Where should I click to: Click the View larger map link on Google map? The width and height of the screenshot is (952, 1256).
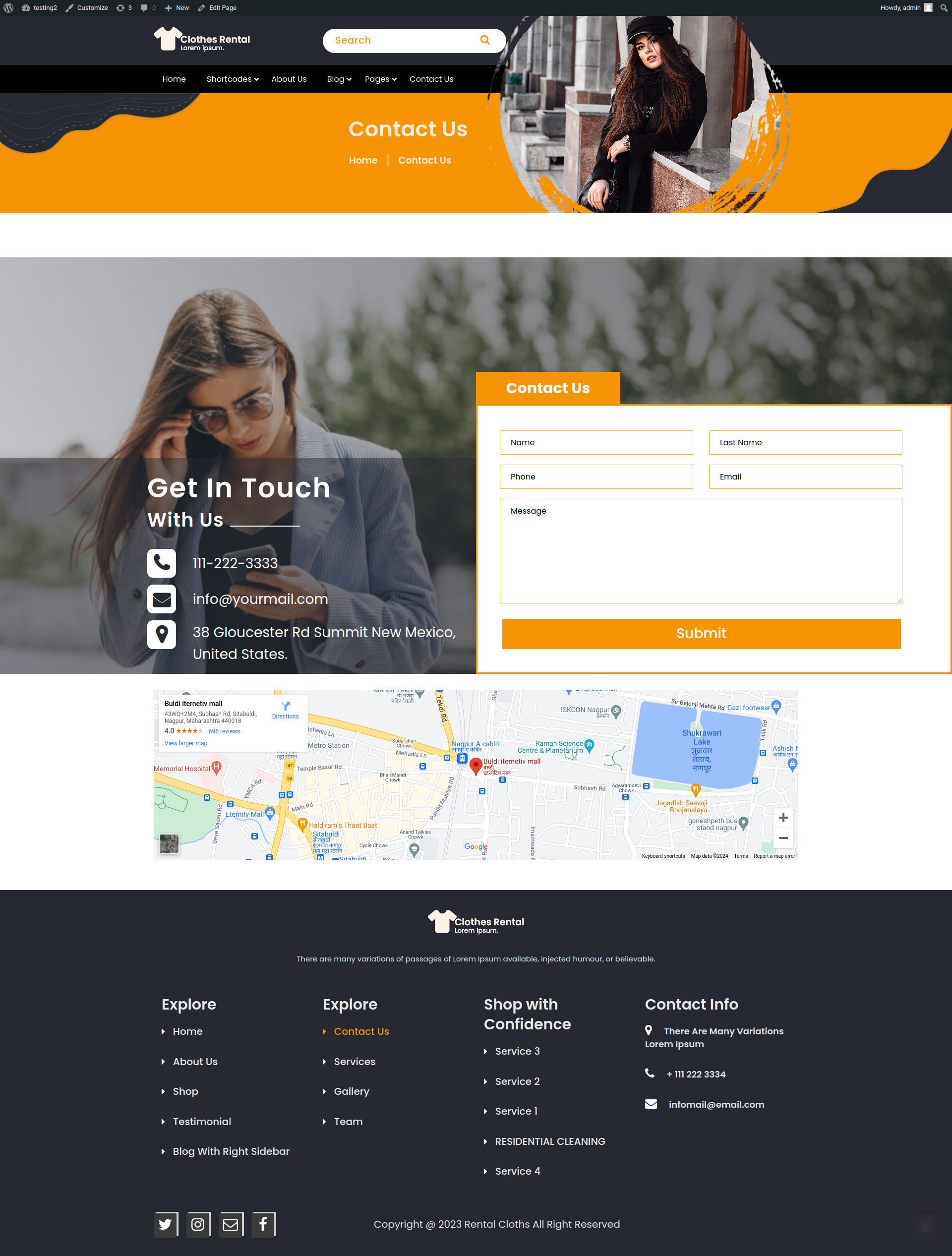pyautogui.click(x=186, y=743)
